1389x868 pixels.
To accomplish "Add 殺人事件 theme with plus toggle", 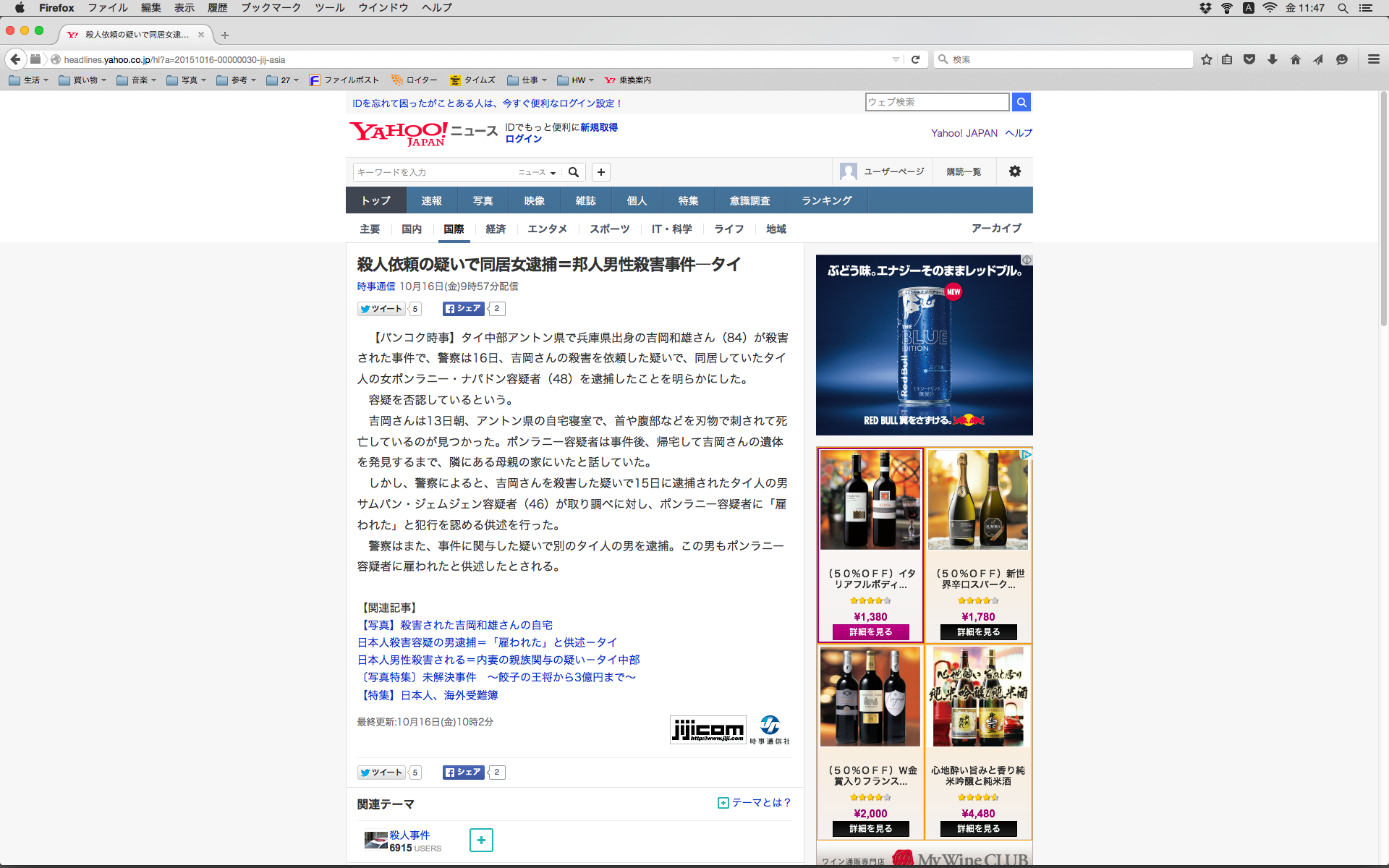I will 481,840.
